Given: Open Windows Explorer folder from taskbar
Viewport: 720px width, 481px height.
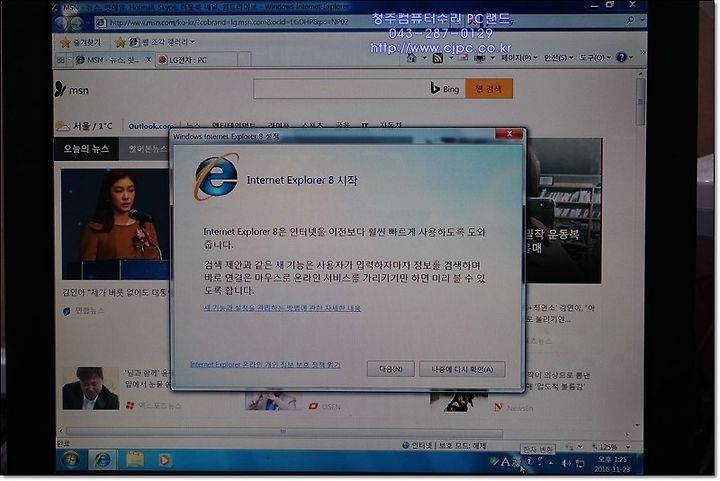Looking at the screenshot, I should pos(135,459).
